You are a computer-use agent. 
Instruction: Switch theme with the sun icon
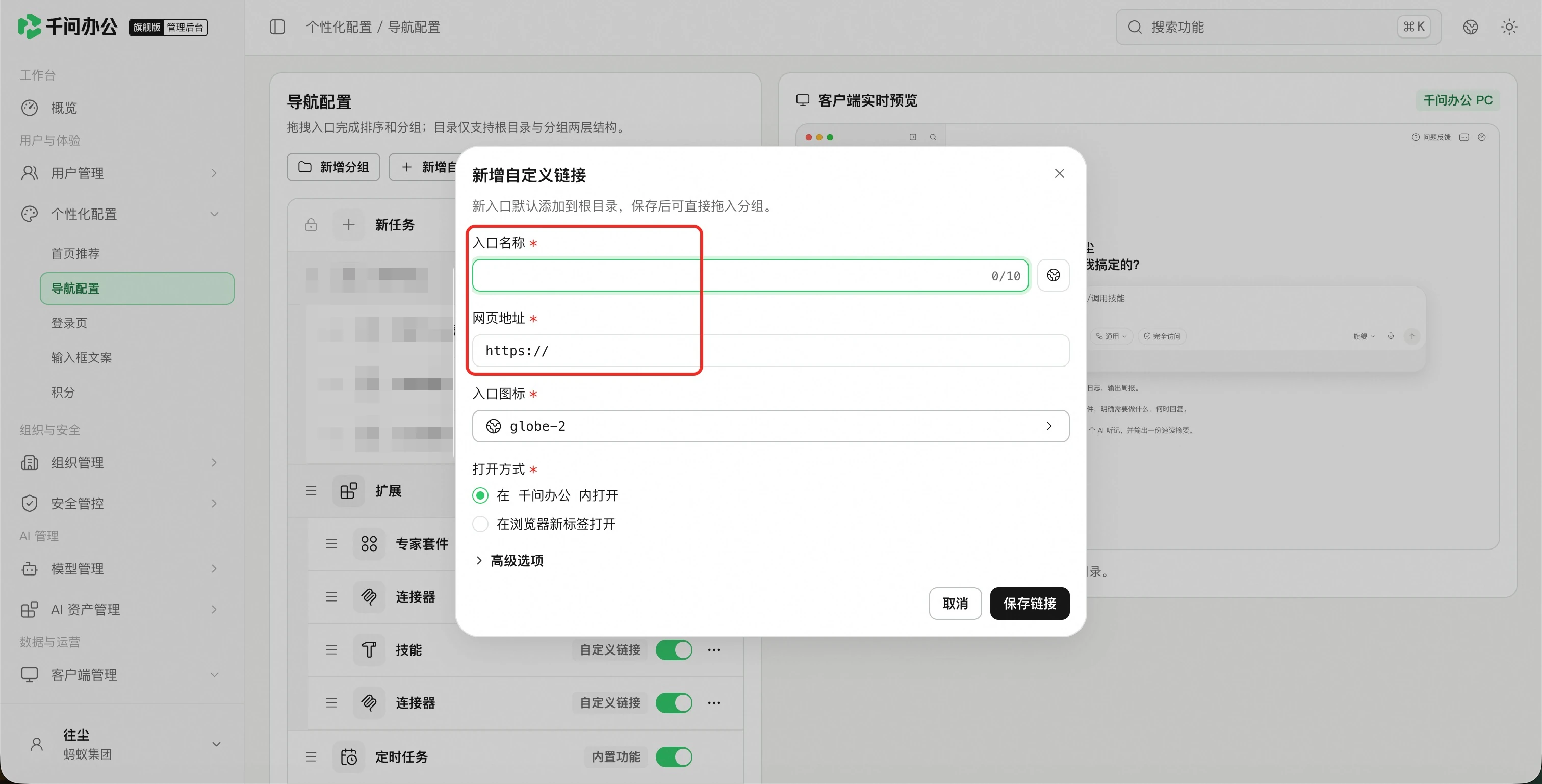pos(1509,27)
